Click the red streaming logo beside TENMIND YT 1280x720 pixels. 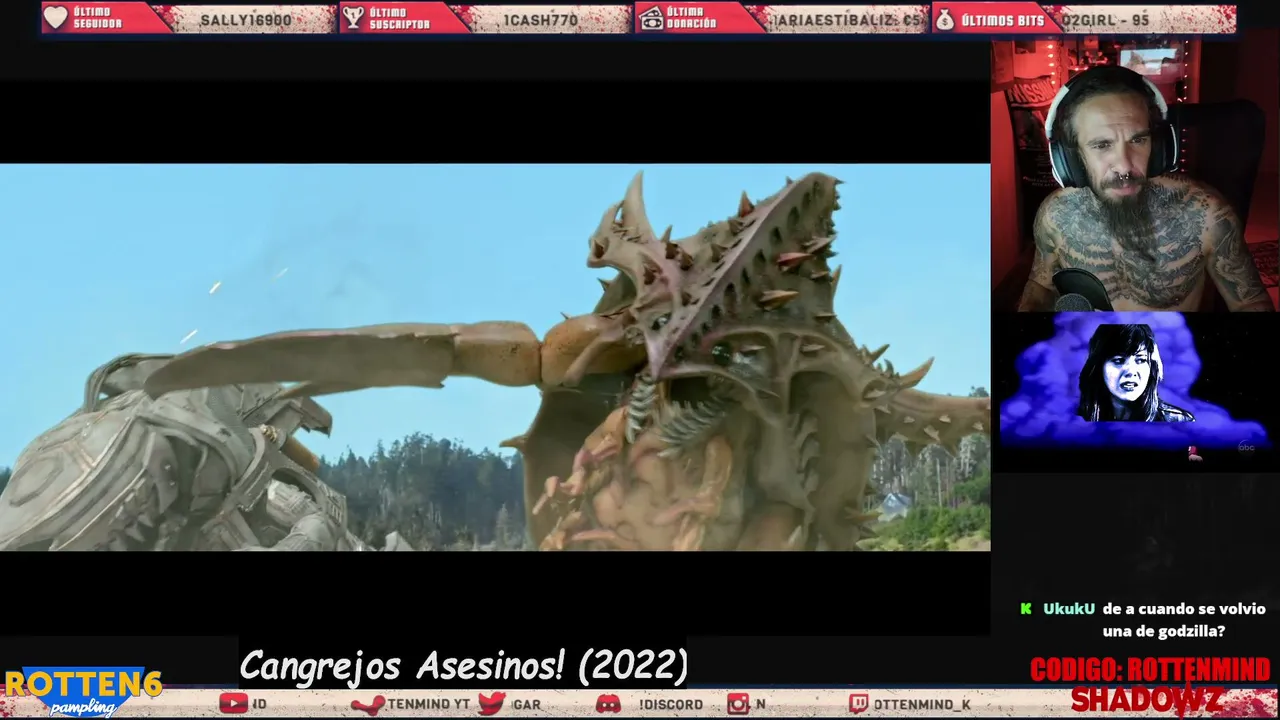(x=368, y=704)
